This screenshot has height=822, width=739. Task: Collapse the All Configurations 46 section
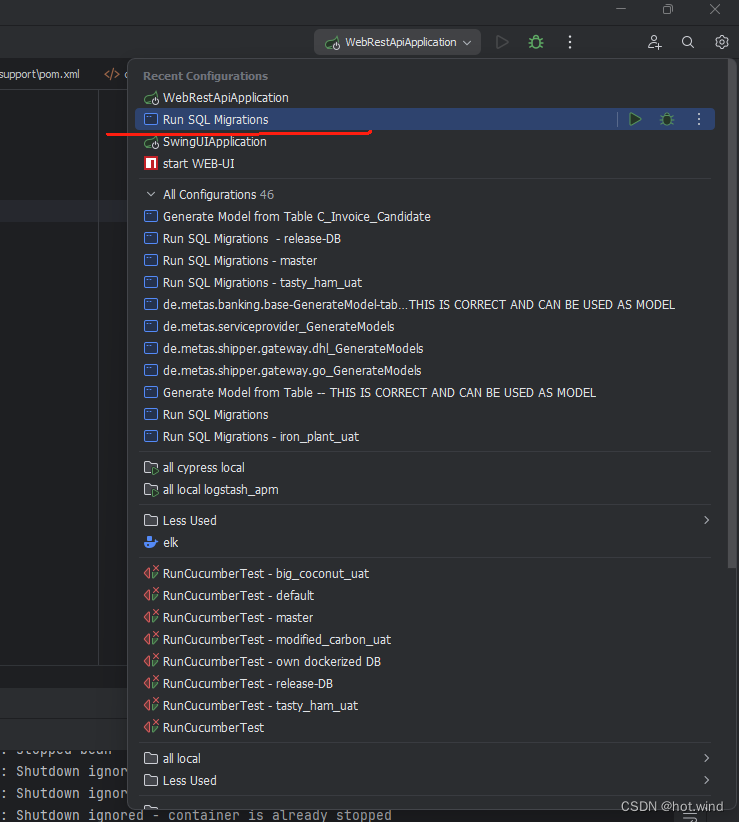(151, 194)
